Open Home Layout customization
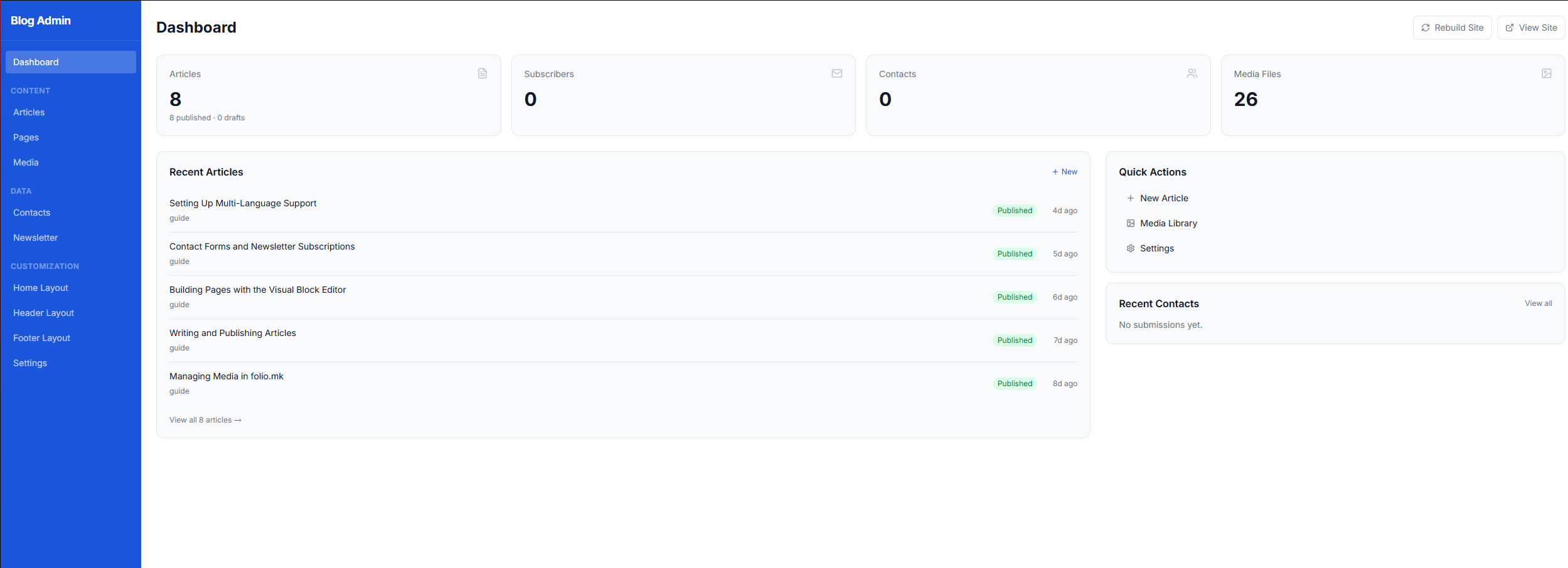Screen dimensions: 1568x568 click(x=71, y=288)
